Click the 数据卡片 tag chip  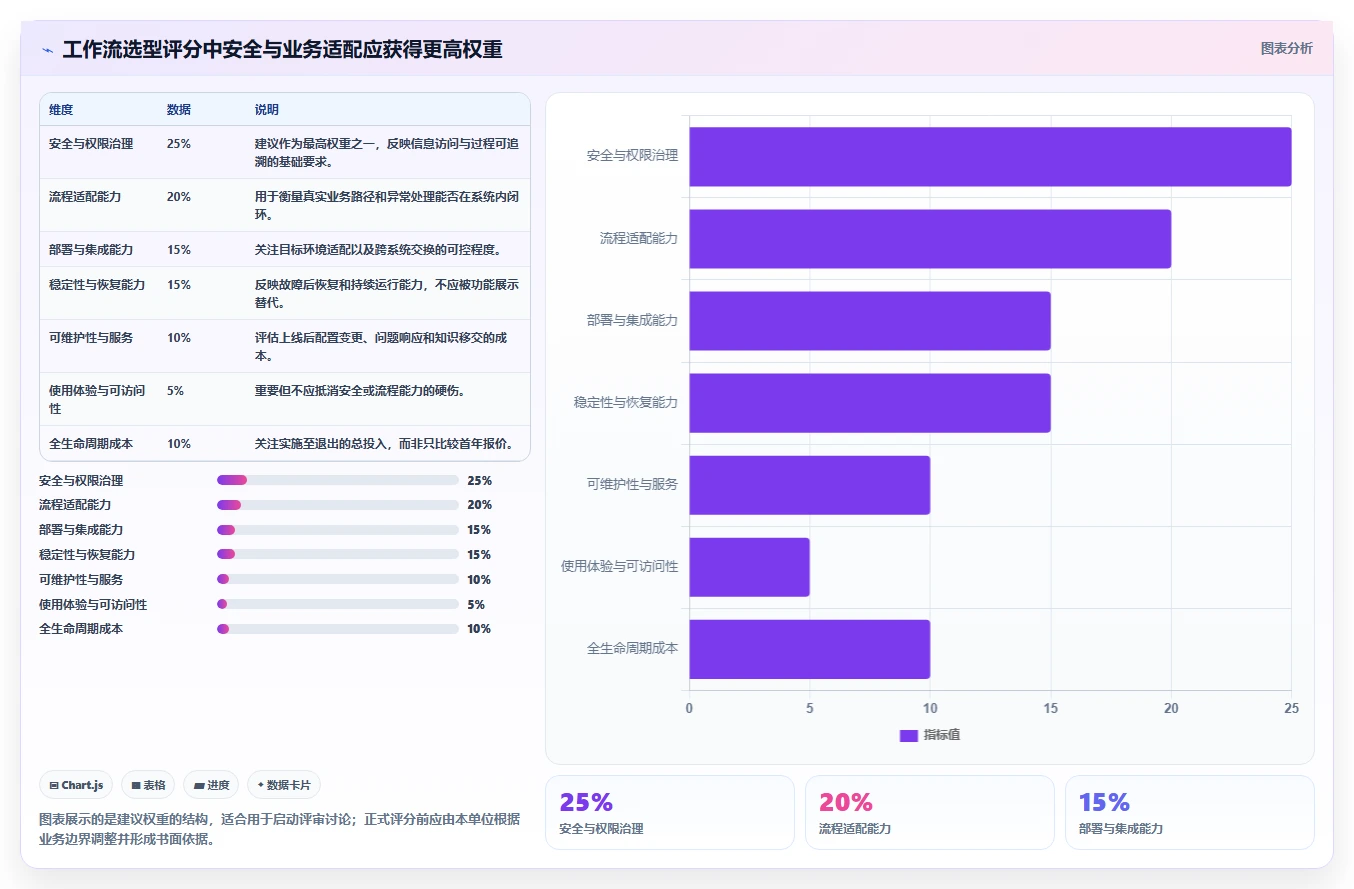pyautogui.click(x=284, y=785)
